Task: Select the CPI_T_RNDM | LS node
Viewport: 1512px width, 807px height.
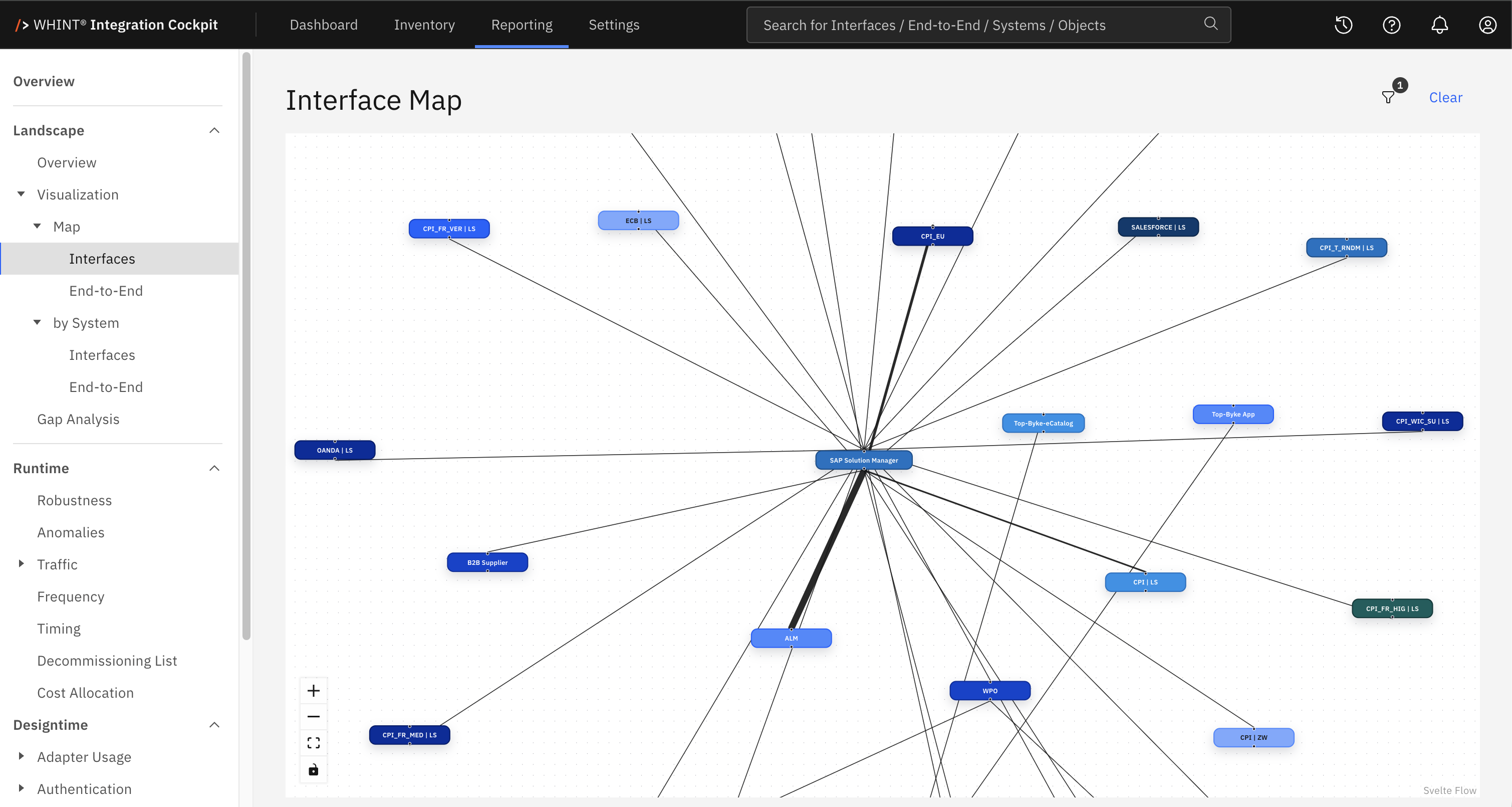Action: point(1347,247)
